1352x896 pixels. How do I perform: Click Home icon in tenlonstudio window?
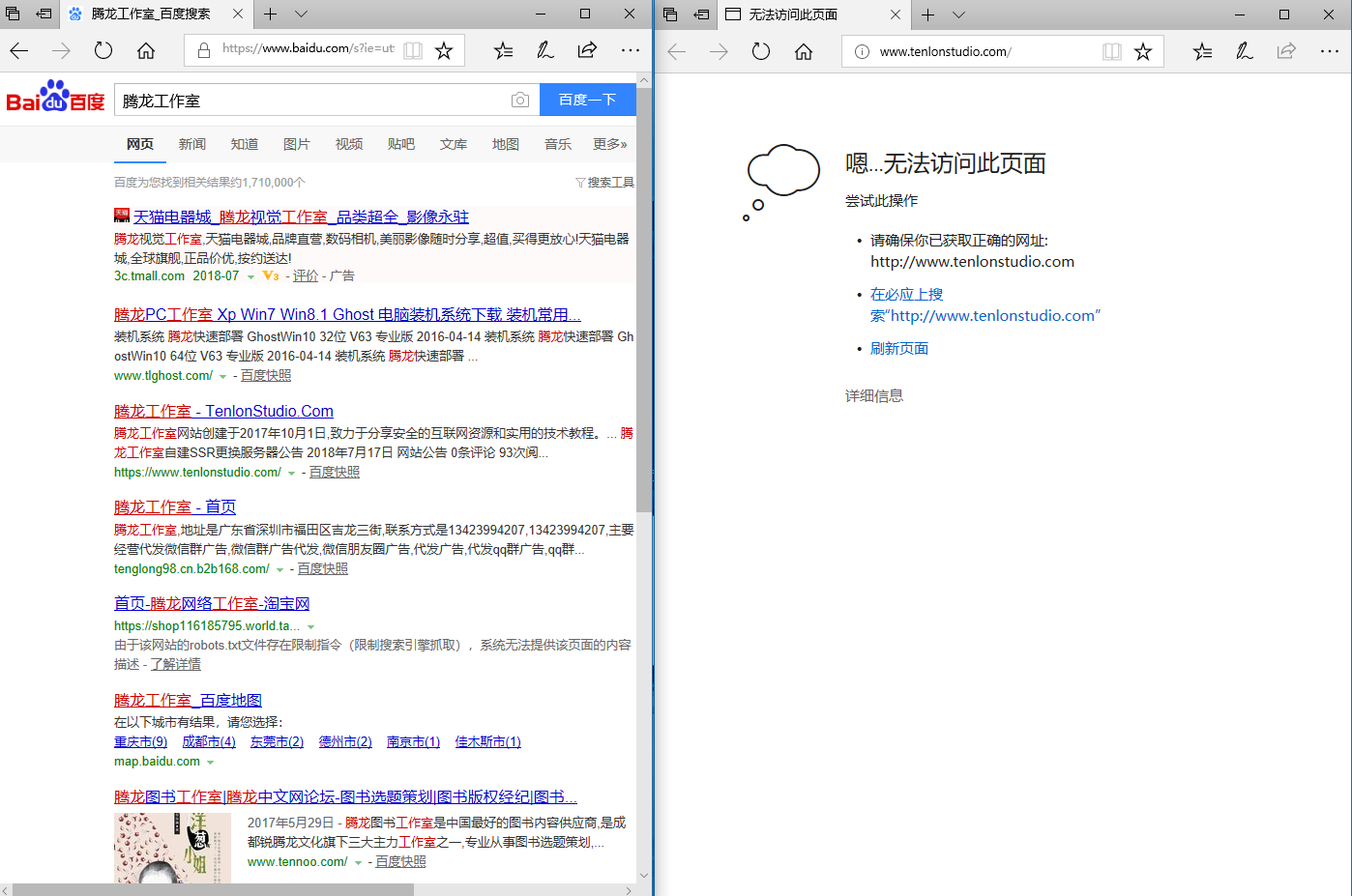point(804,51)
